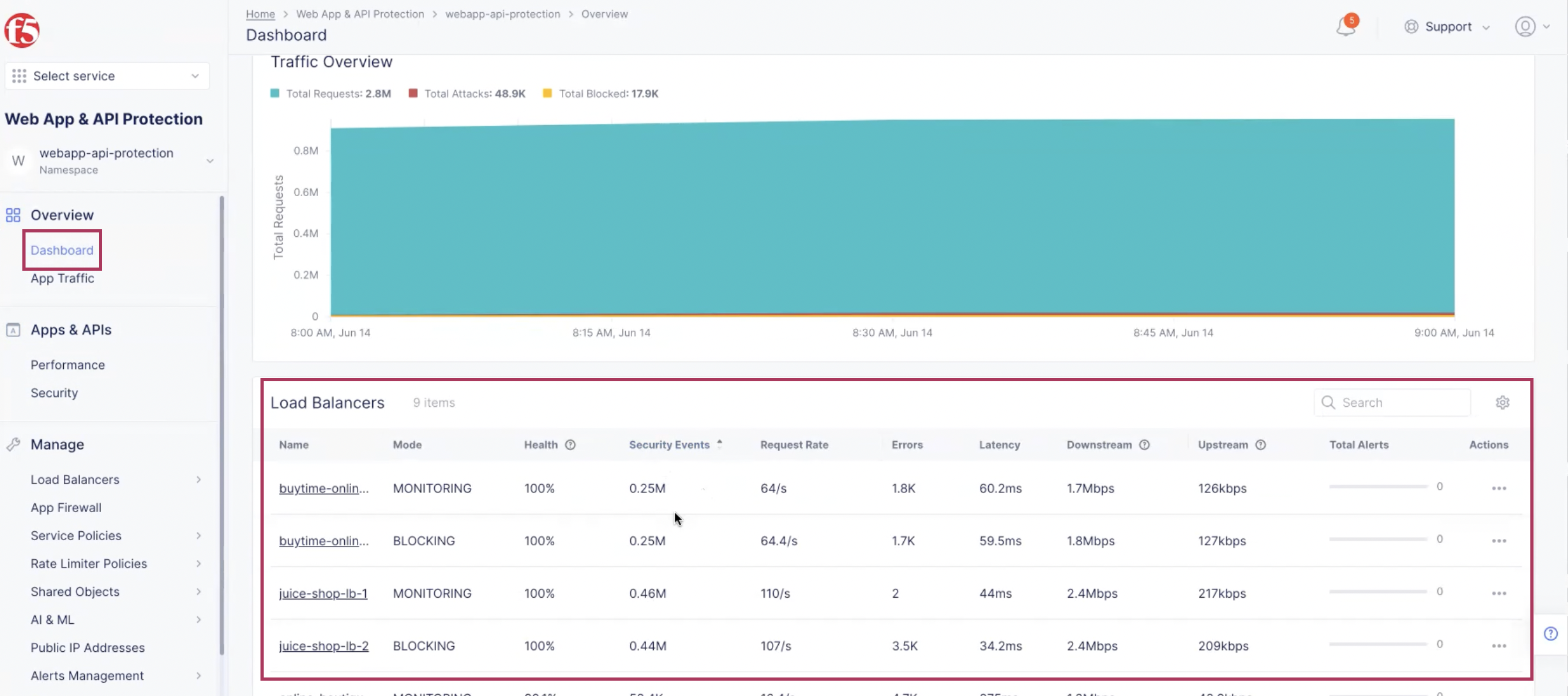
Task: Click the F5 logo icon
Action: point(22,30)
